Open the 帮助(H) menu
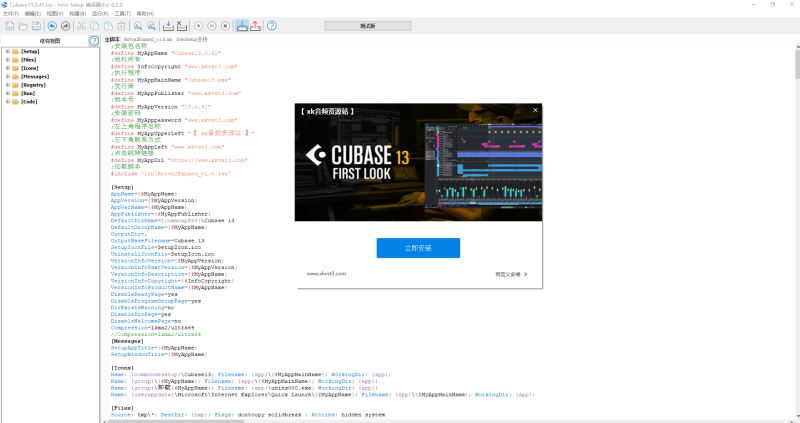 pos(145,14)
